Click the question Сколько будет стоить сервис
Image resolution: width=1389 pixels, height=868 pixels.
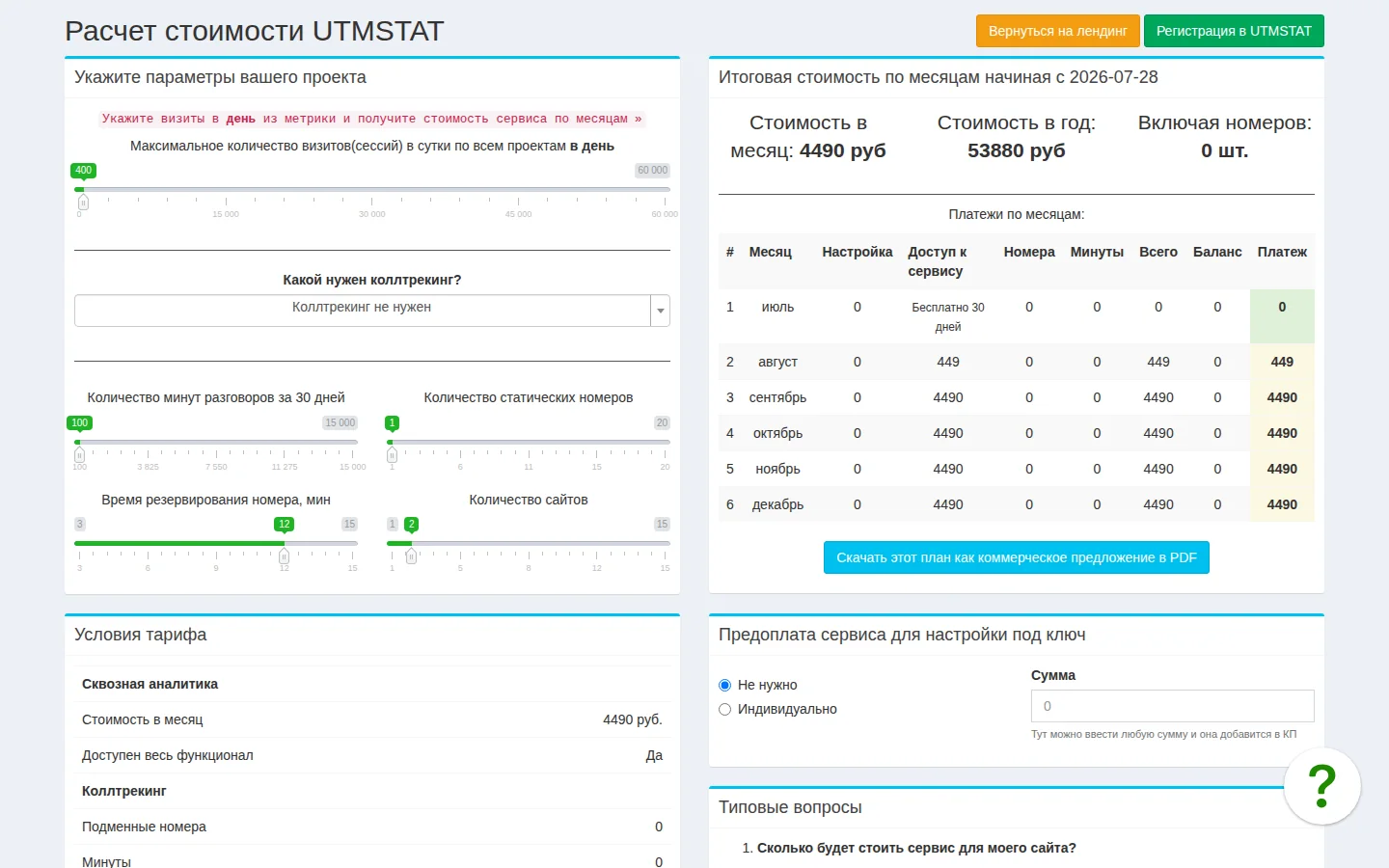coord(916,848)
